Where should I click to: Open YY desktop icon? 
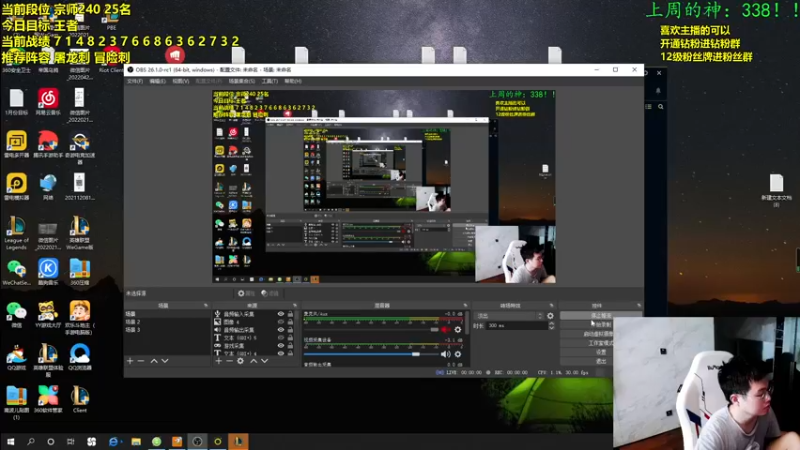(48, 314)
